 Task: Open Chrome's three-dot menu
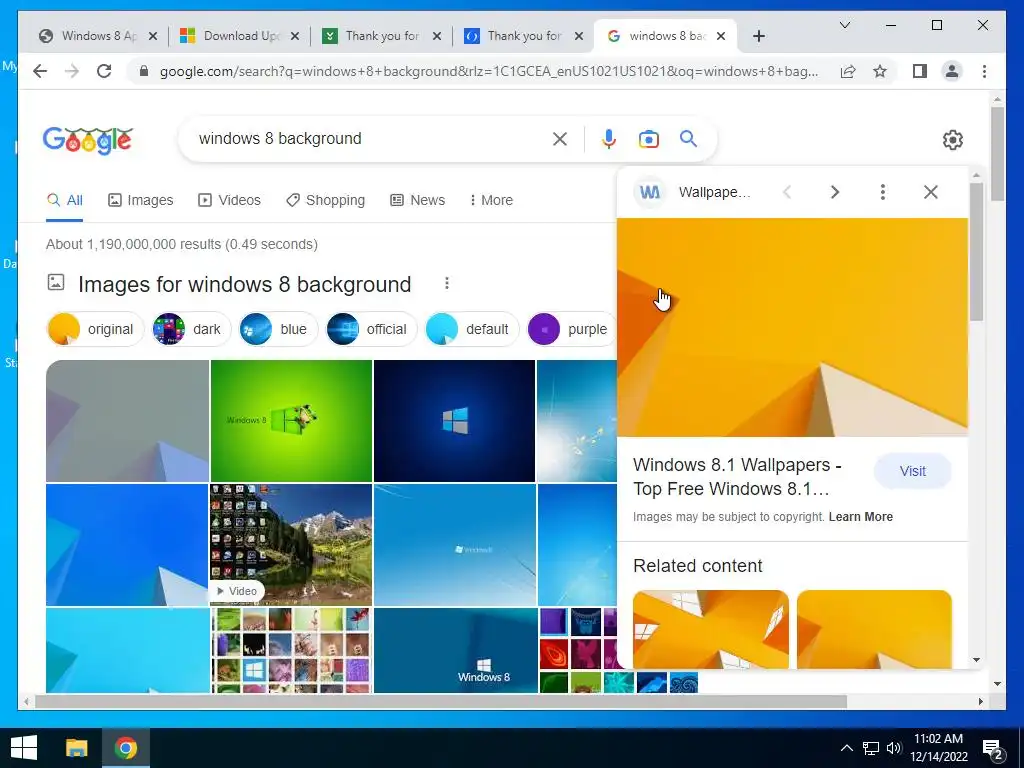984,71
